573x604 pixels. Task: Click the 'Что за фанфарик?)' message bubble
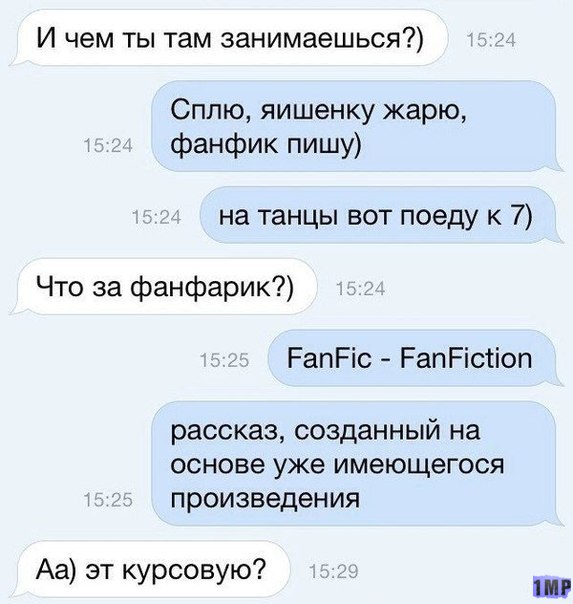tap(164, 287)
